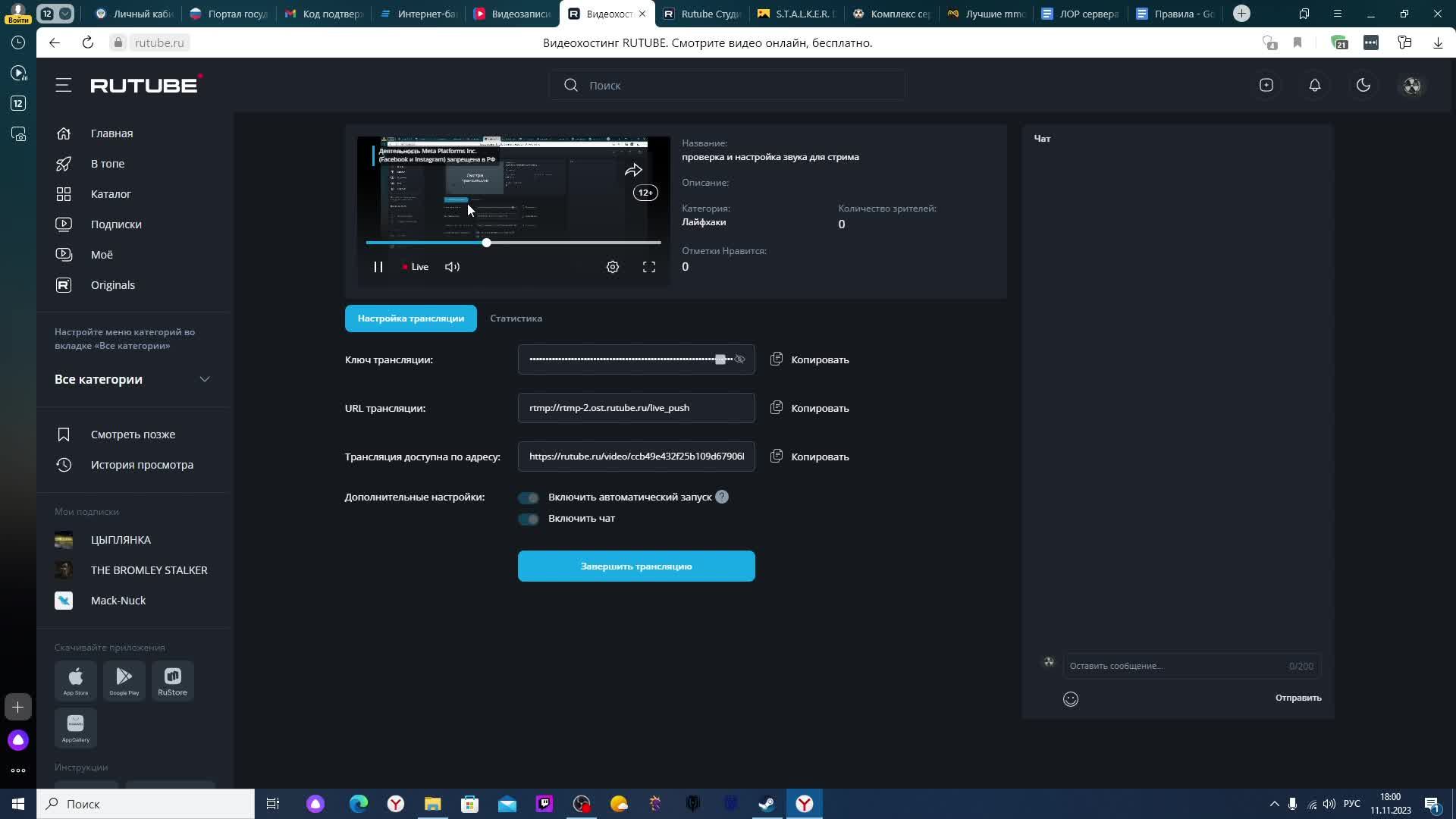Mute the stream volume icon
This screenshot has width=1456, height=819.
[452, 267]
